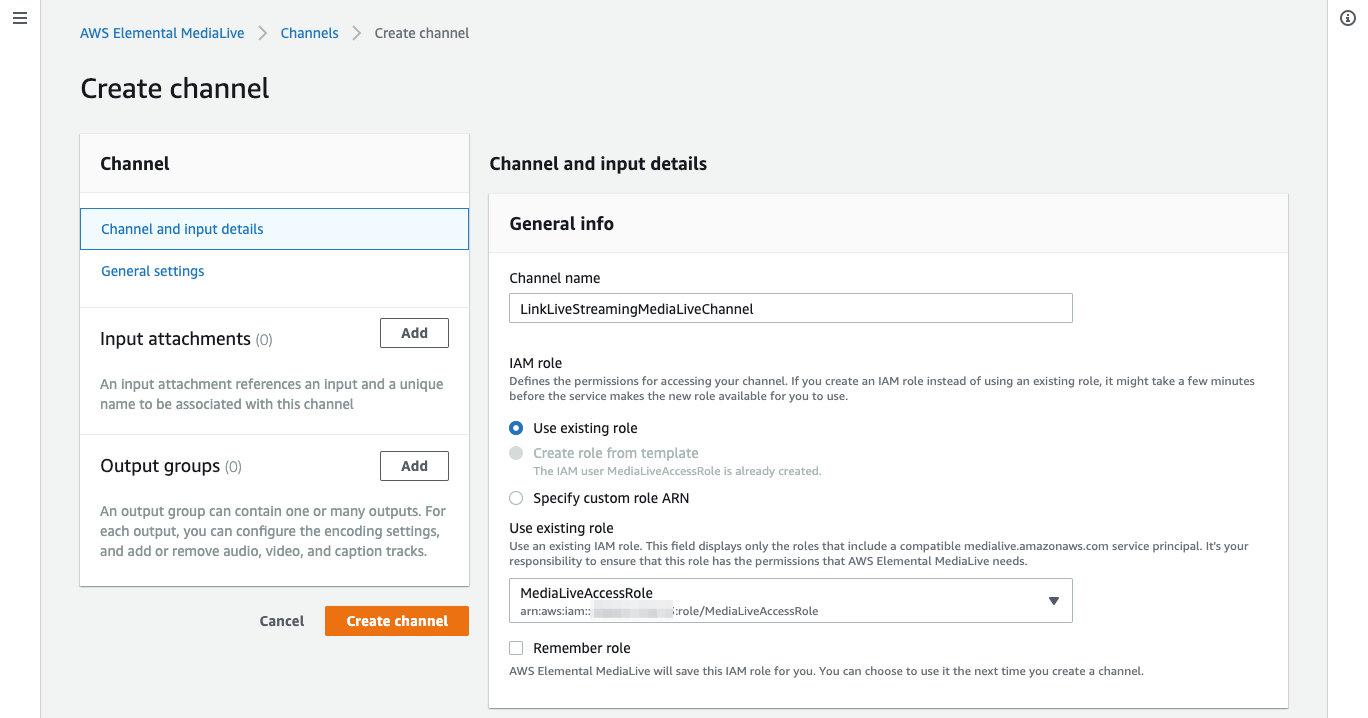Image resolution: width=1368 pixels, height=718 pixels.
Task: Open the console navigation hamburger menu
Action: tap(20, 18)
